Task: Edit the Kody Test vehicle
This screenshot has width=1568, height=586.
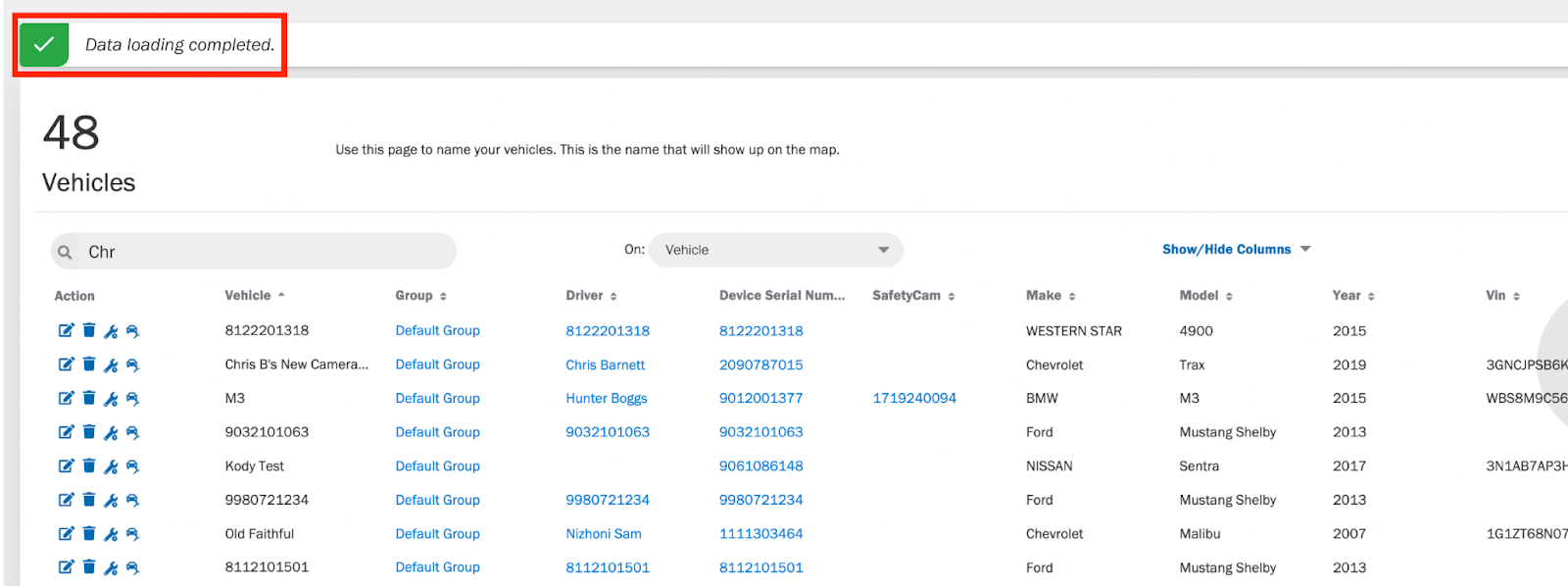Action: (66, 465)
